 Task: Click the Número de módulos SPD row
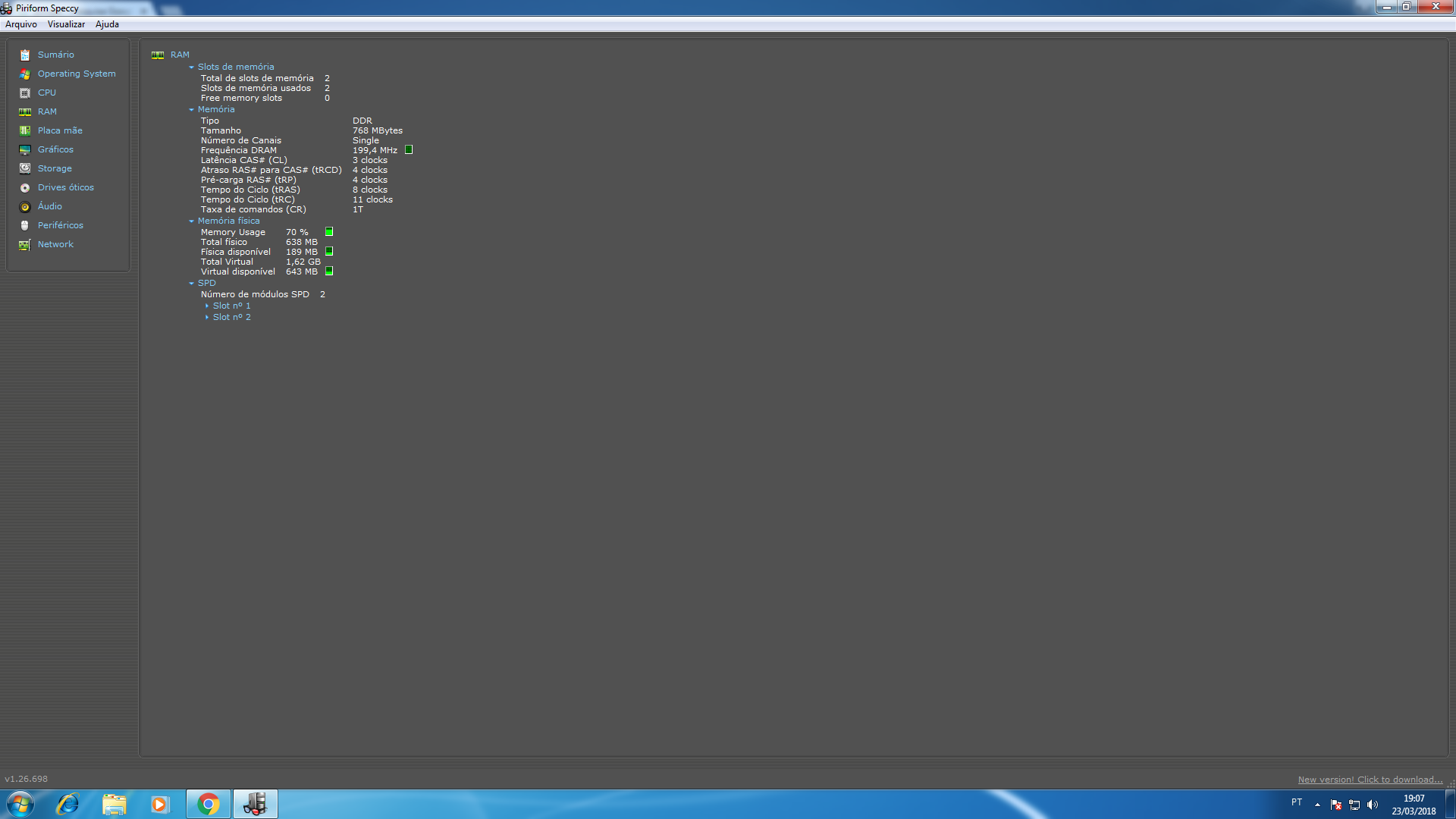click(263, 294)
